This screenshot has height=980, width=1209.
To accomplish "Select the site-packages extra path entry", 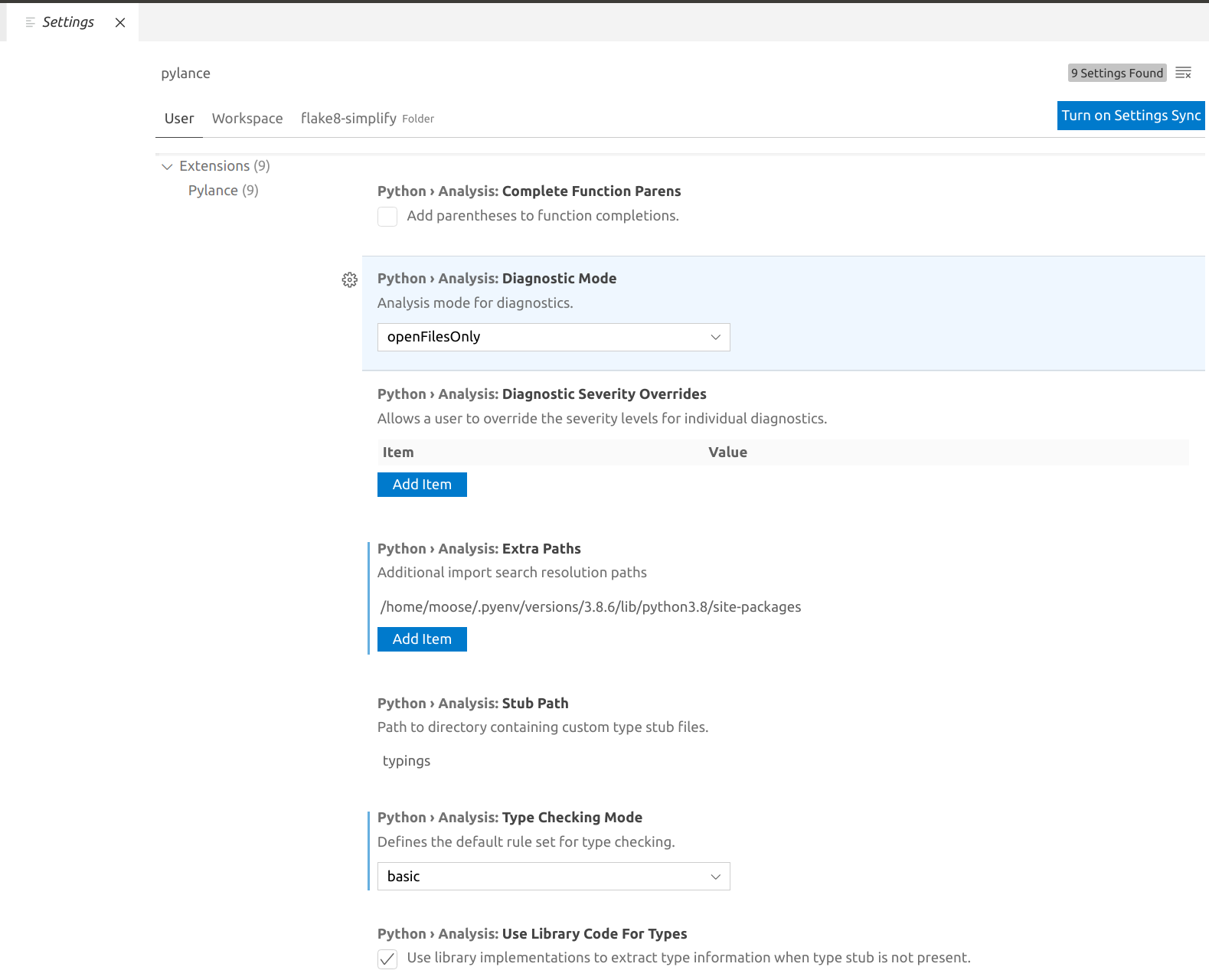I will coord(591,606).
